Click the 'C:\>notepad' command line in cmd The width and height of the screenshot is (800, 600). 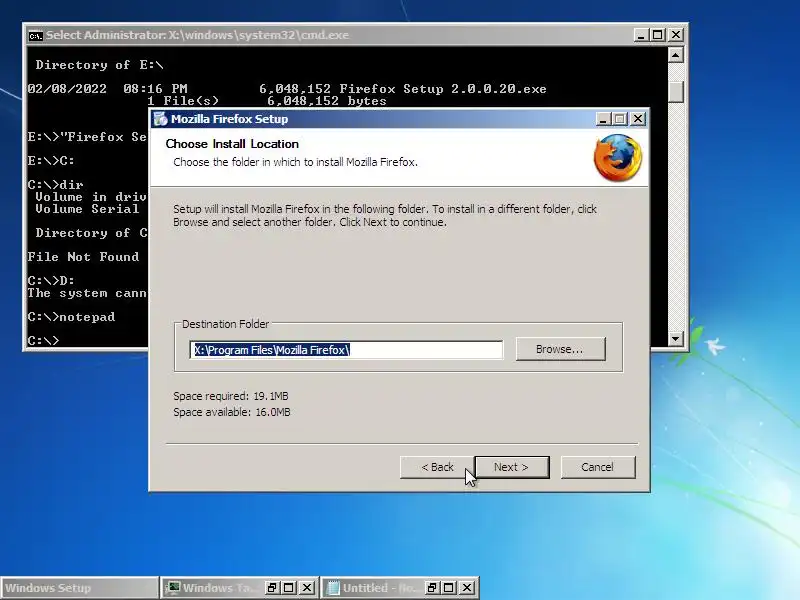[x=71, y=317]
